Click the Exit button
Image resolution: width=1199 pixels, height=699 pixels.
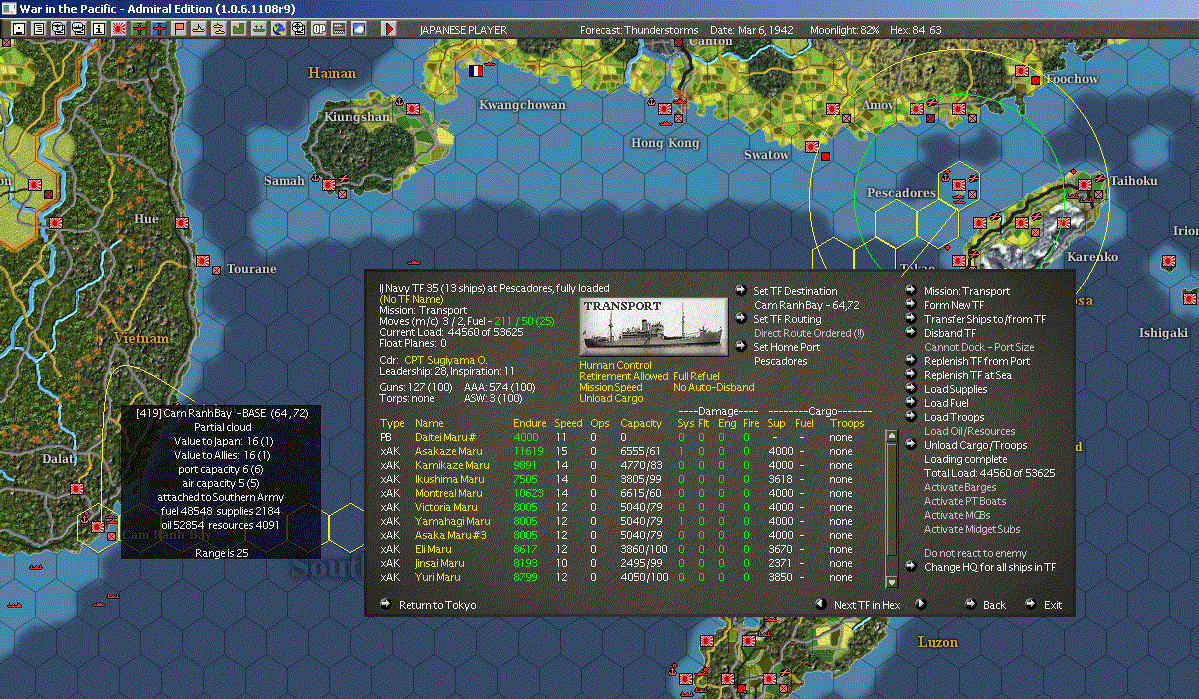coord(1053,605)
